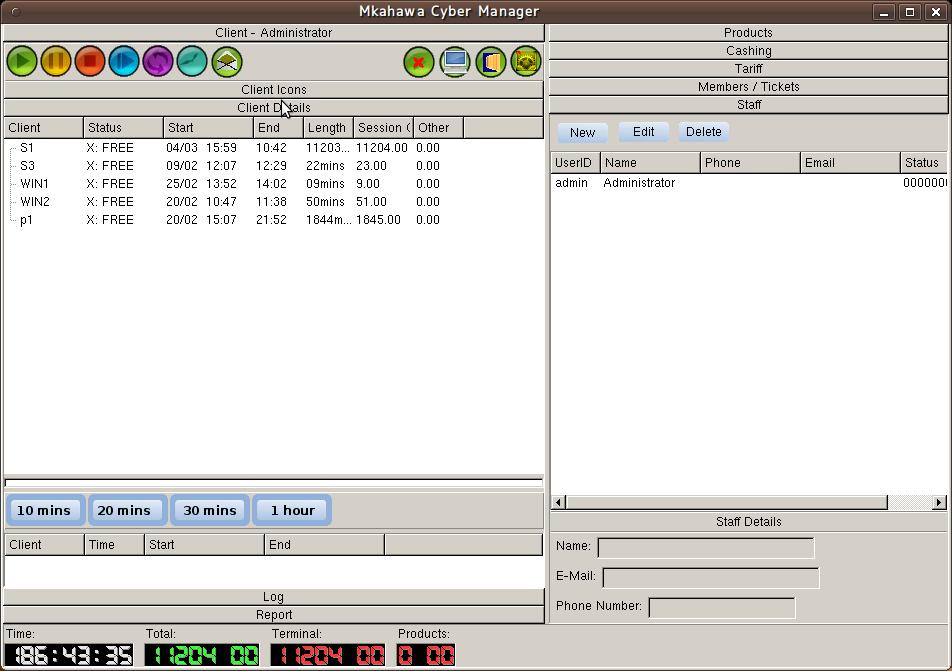Select the monitor screen-view icon
This screenshot has width=952, height=671.
coord(455,61)
